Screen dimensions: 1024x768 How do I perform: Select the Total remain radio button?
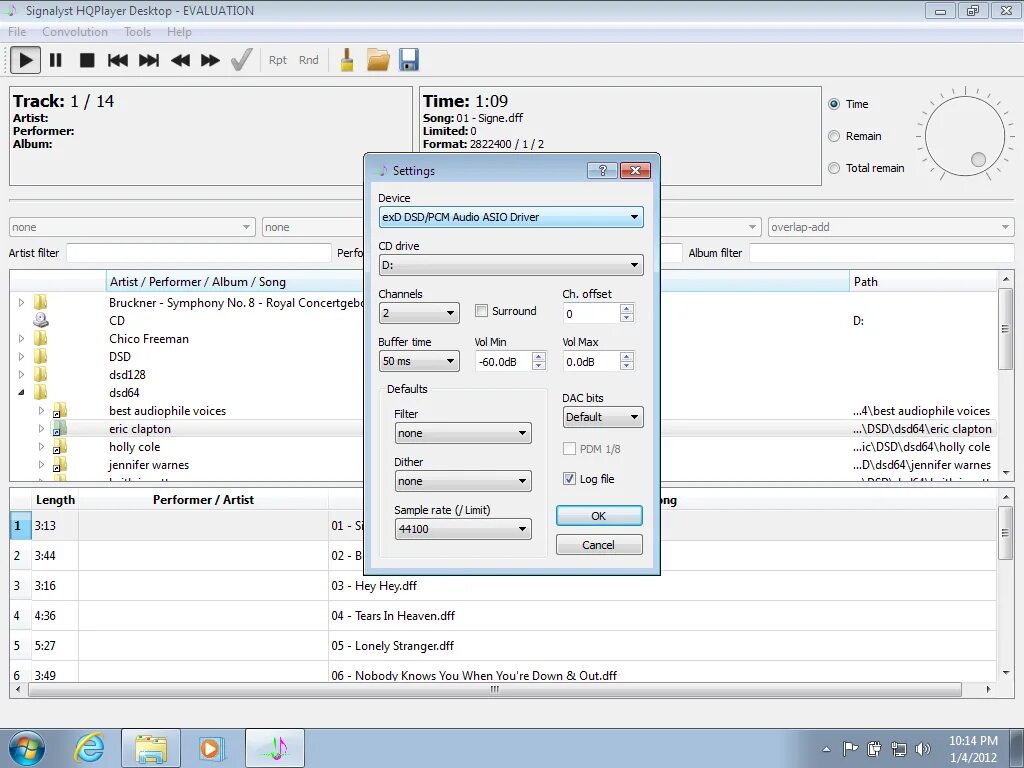point(834,168)
